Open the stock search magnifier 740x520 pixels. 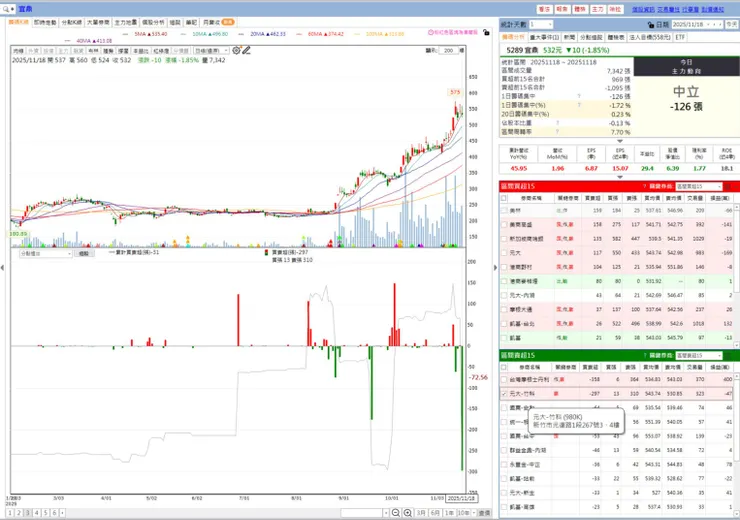(x=6, y=9)
